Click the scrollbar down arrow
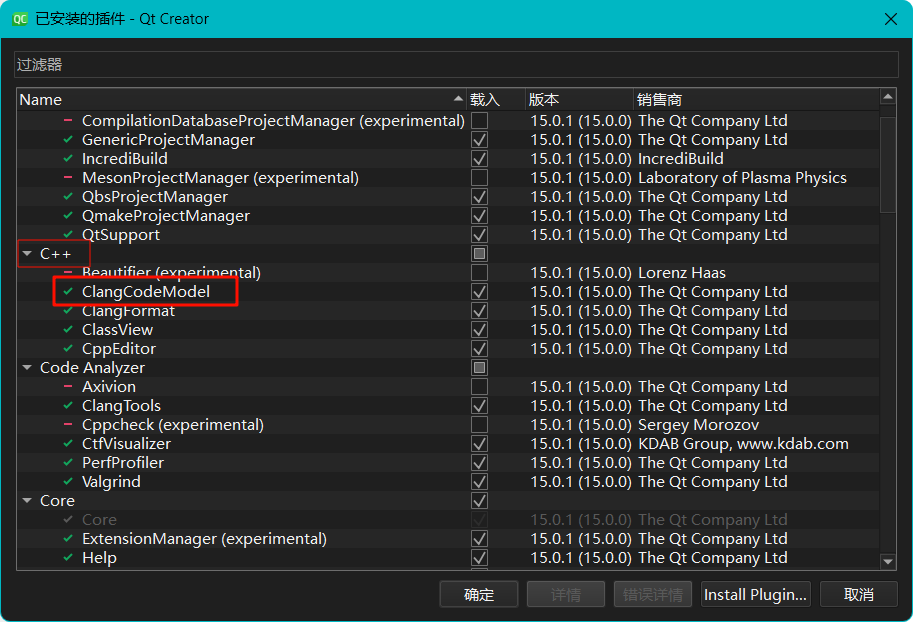 pyautogui.click(x=888, y=561)
